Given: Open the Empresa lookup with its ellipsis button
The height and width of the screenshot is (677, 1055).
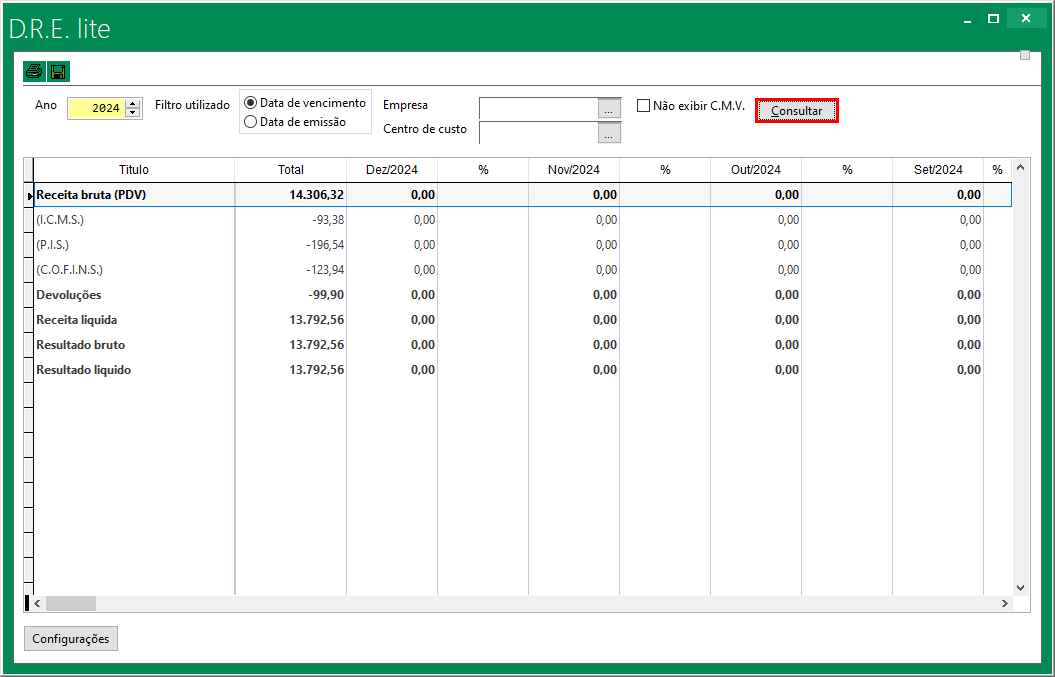Looking at the screenshot, I should [610, 108].
